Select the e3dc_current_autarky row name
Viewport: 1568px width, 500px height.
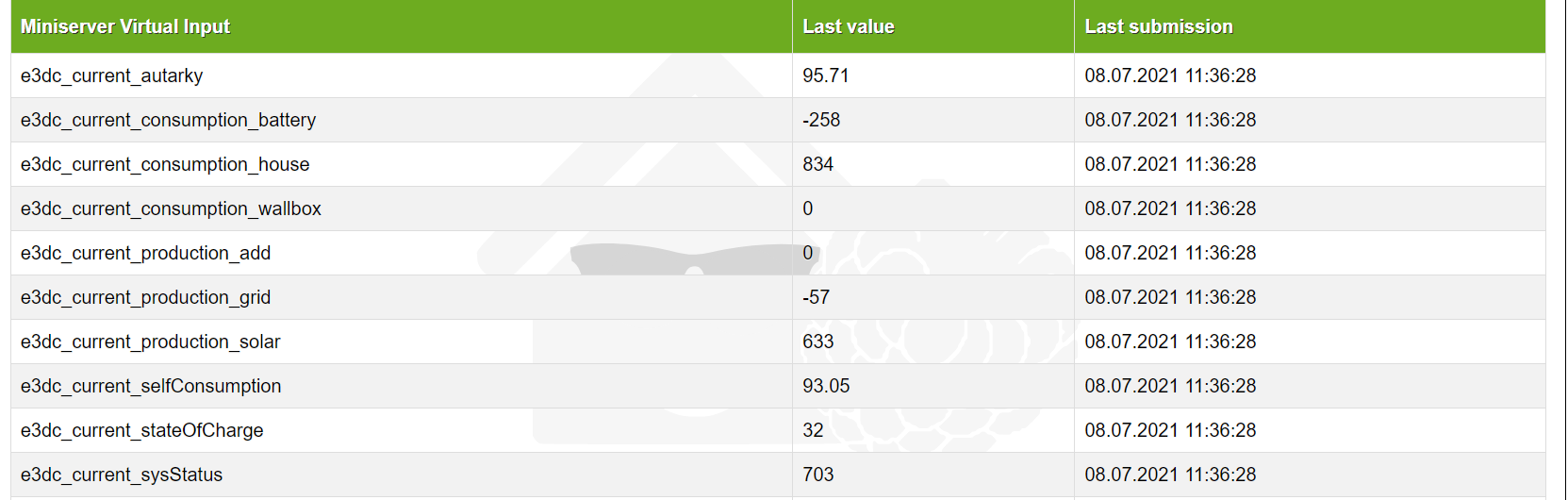click(111, 75)
